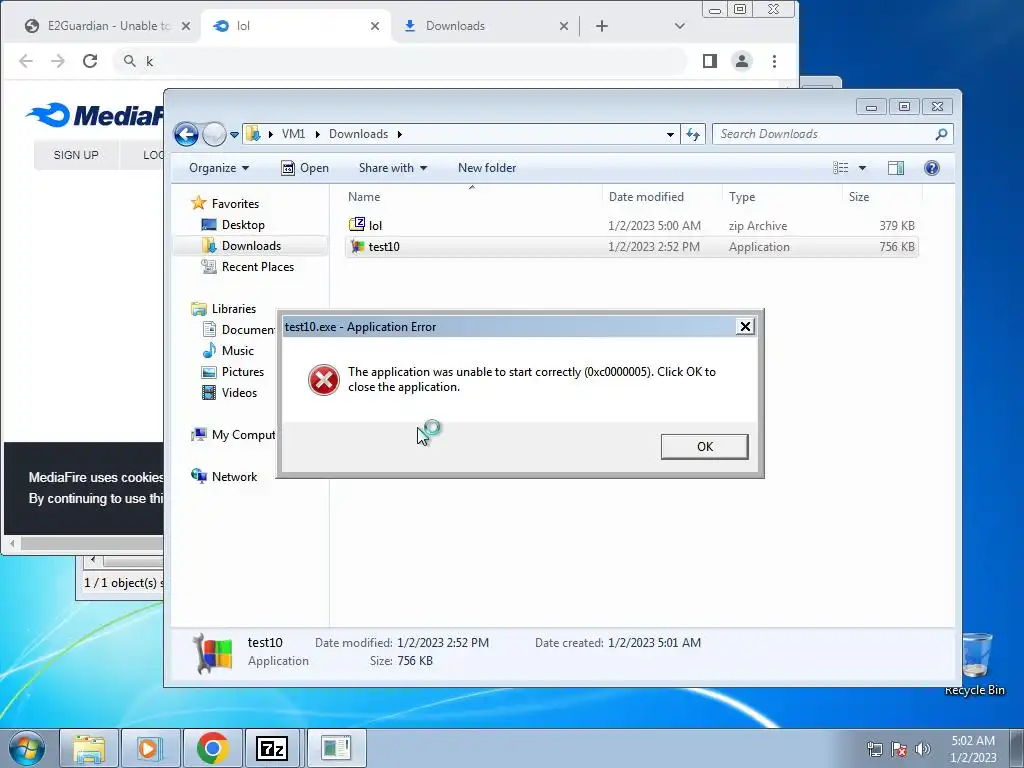The image size is (1024, 768).
Task: Sort by the Name column
Action: click(x=472, y=197)
